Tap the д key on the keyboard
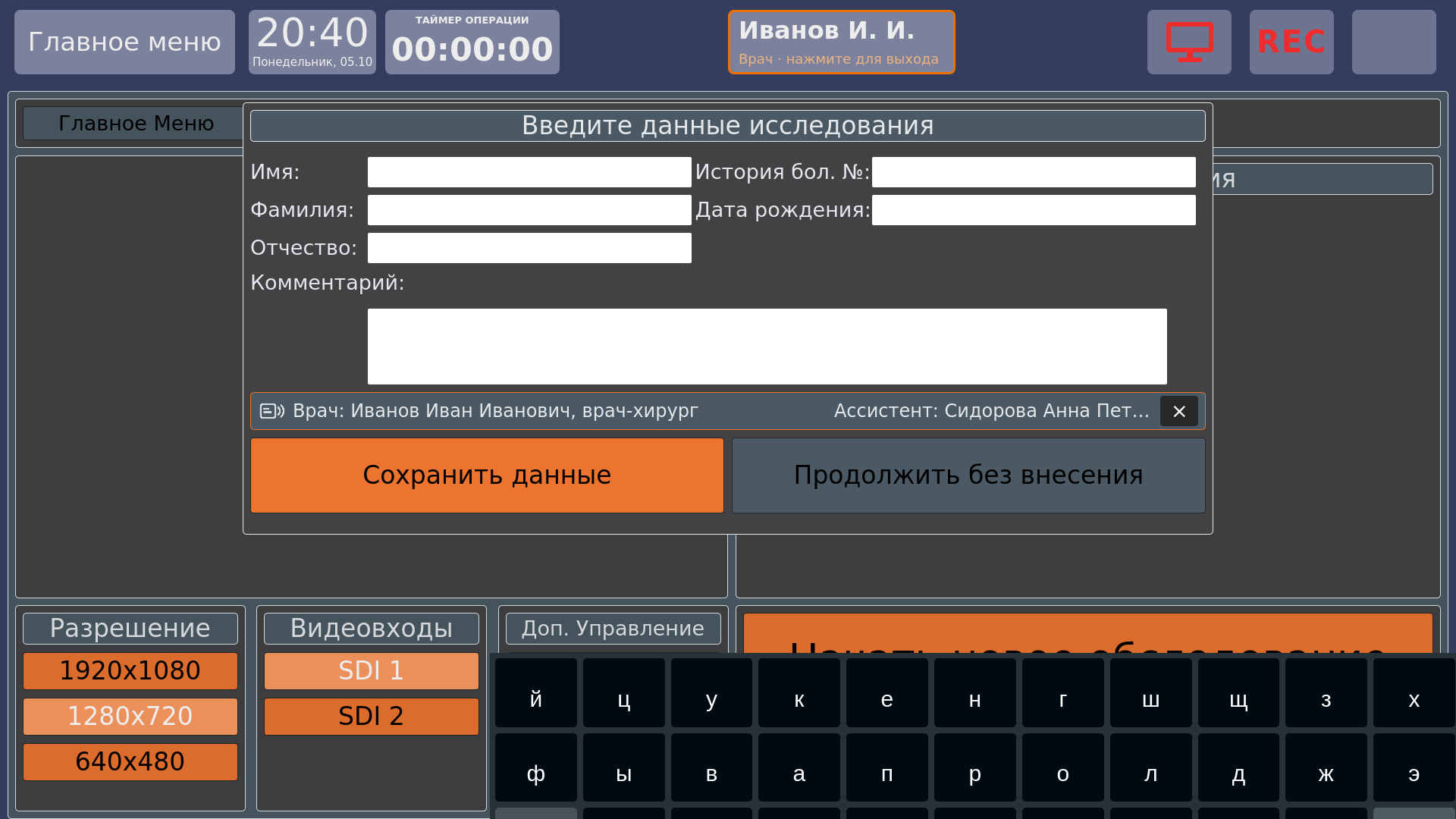This screenshot has width=1456, height=819. pos(1238,767)
